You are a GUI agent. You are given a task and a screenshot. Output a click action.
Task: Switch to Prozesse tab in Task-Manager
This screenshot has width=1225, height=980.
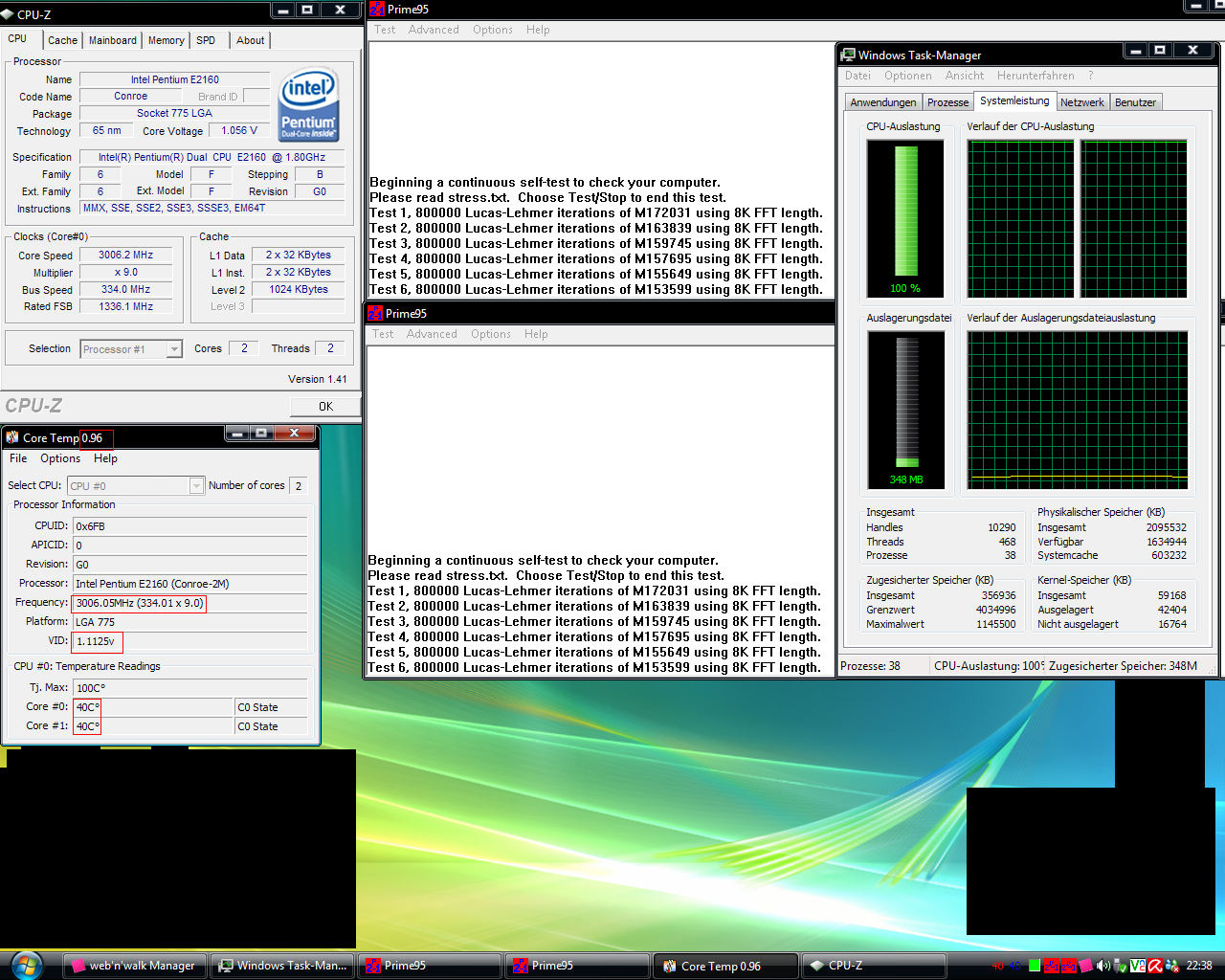(x=947, y=102)
